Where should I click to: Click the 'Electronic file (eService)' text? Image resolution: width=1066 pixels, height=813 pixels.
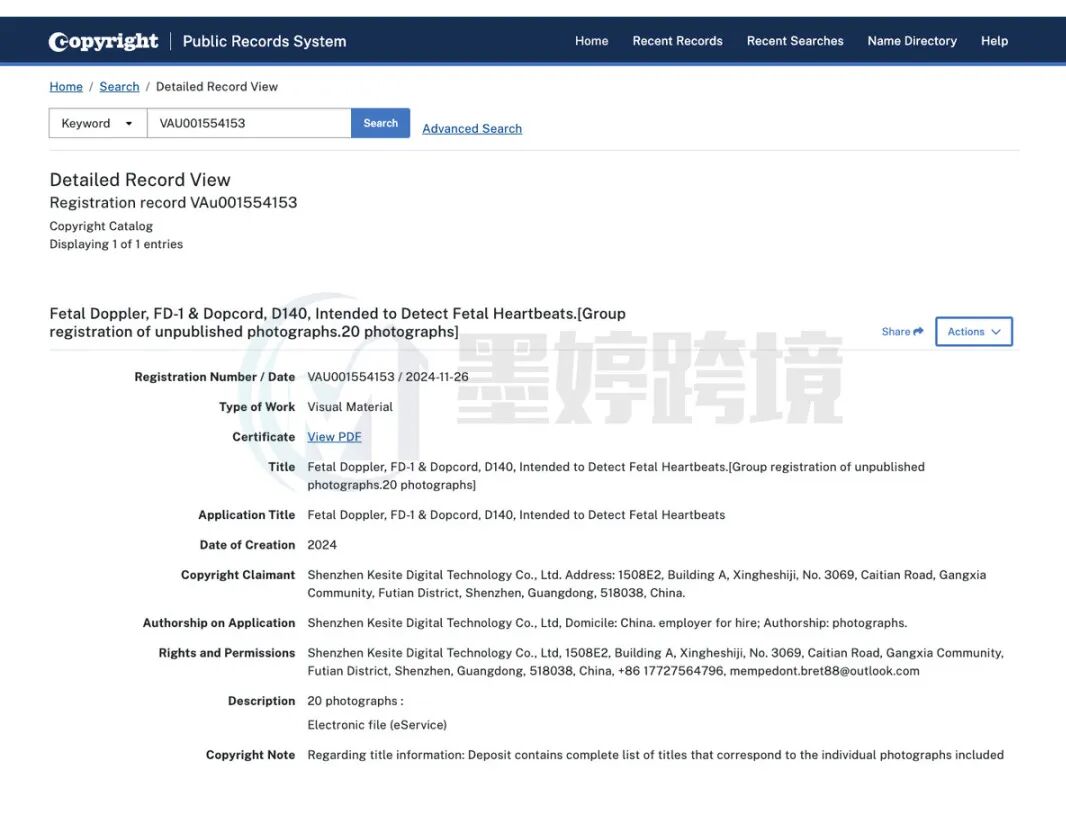click(x=377, y=725)
